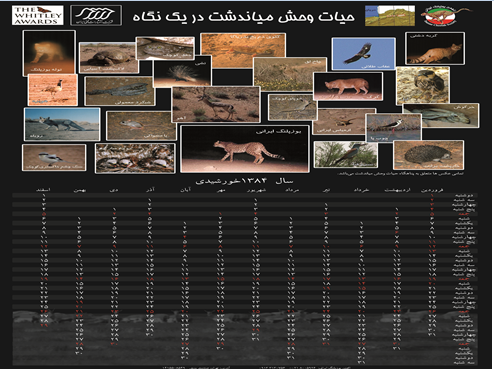Viewport: 494px width, 369px height.
Task: Select the shrike bird photo at lower left
Action: [54, 157]
